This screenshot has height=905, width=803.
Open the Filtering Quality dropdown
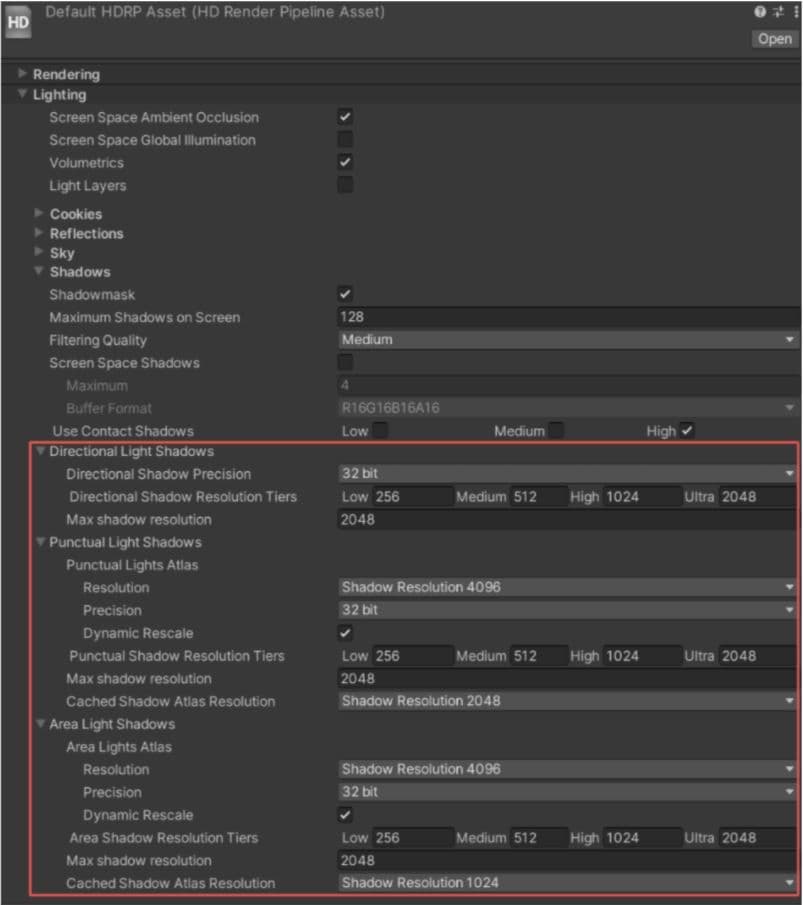point(569,339)
